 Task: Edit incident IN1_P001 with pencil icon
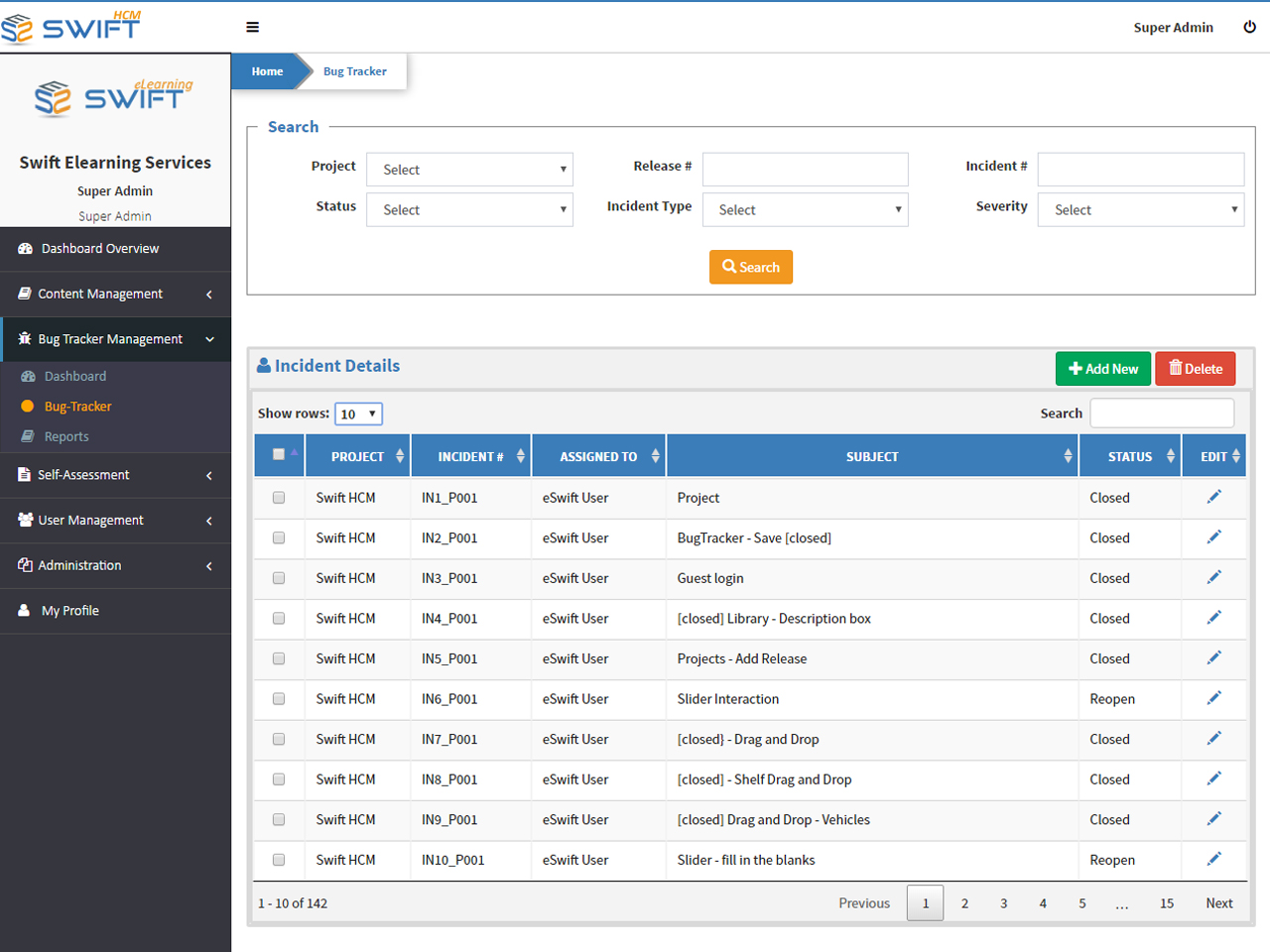(x=1213, y=497)
